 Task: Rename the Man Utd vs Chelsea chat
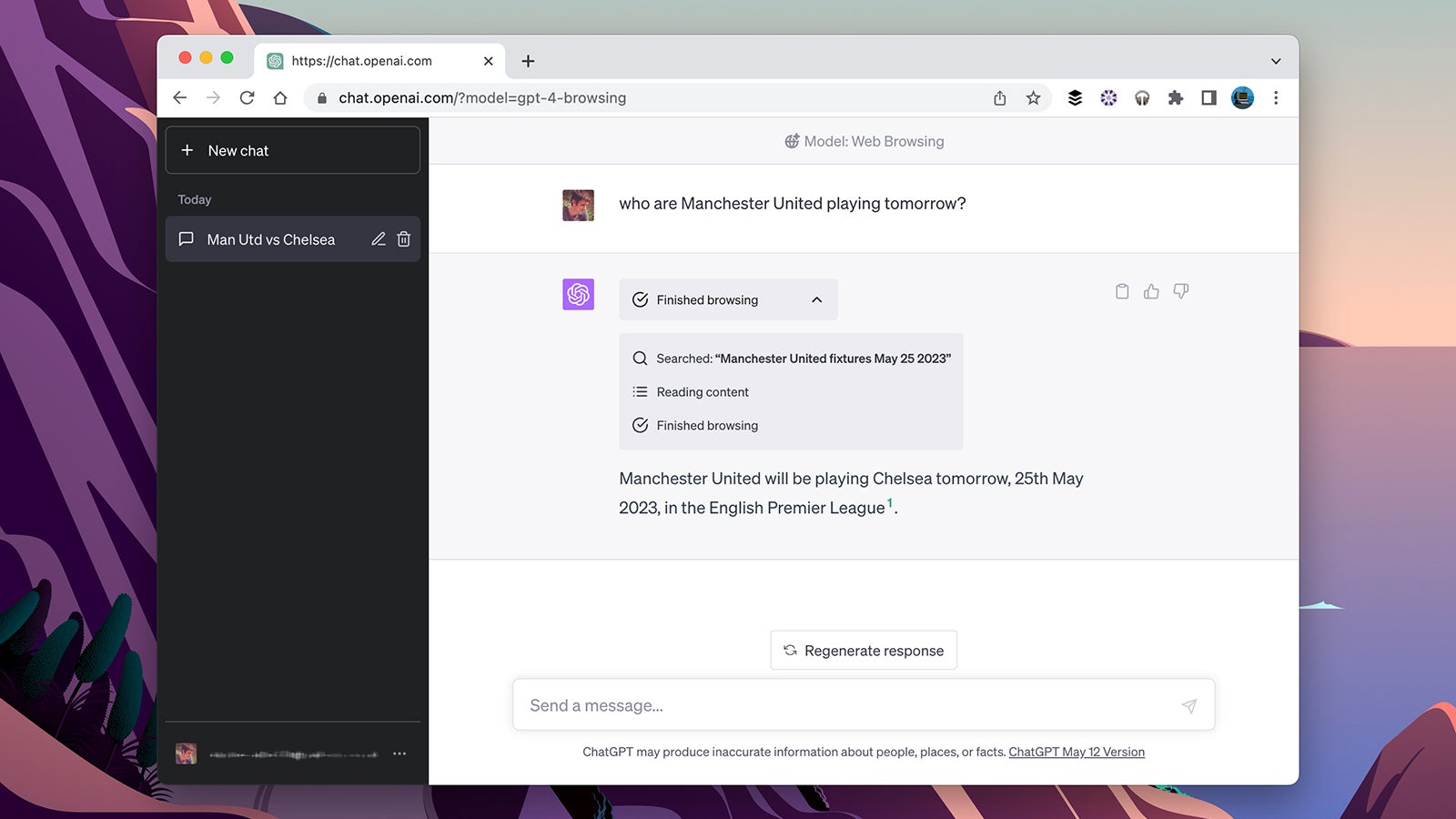pos(379,239)
